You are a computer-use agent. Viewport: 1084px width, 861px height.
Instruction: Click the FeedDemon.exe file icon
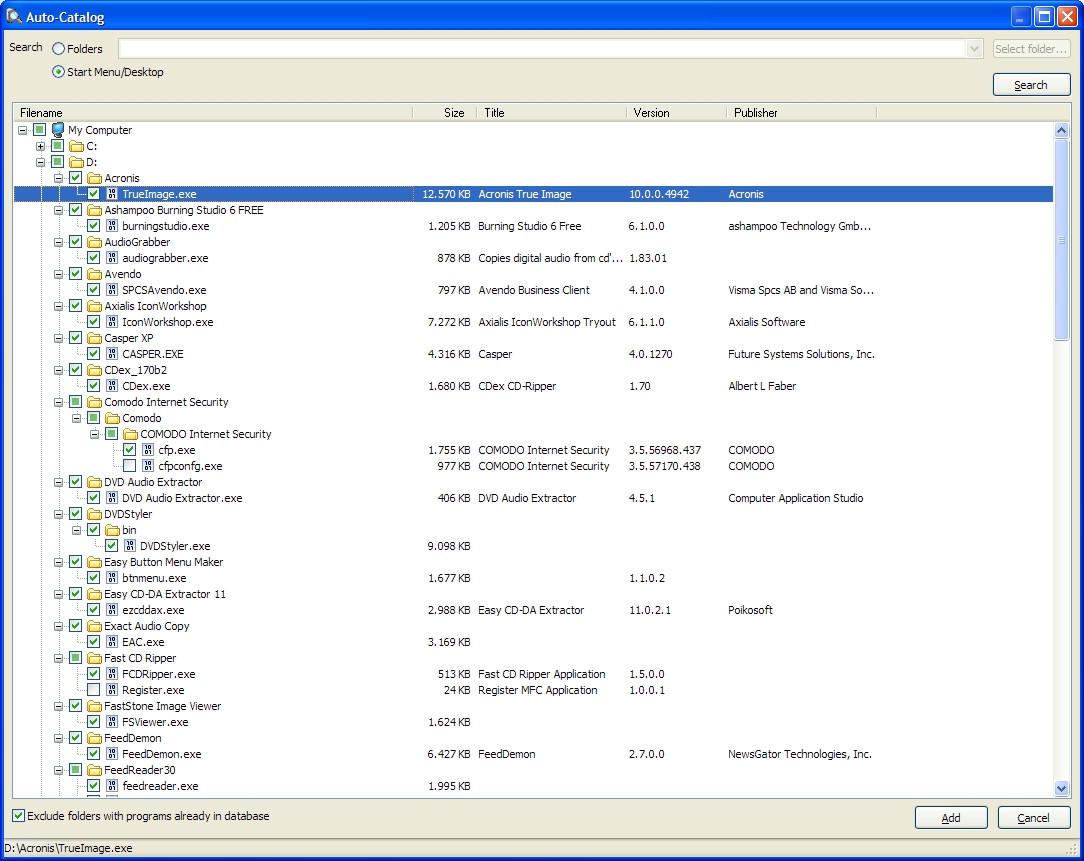click(112, 754)
